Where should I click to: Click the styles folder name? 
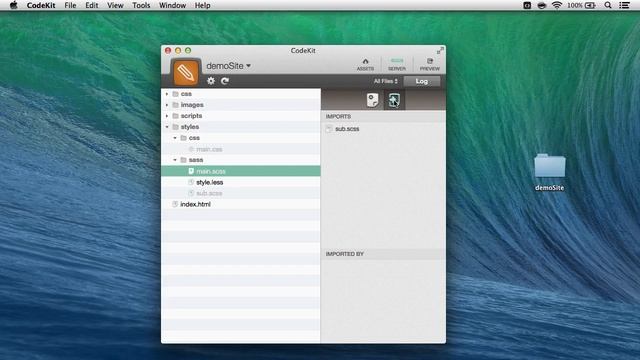click(190, 127)
